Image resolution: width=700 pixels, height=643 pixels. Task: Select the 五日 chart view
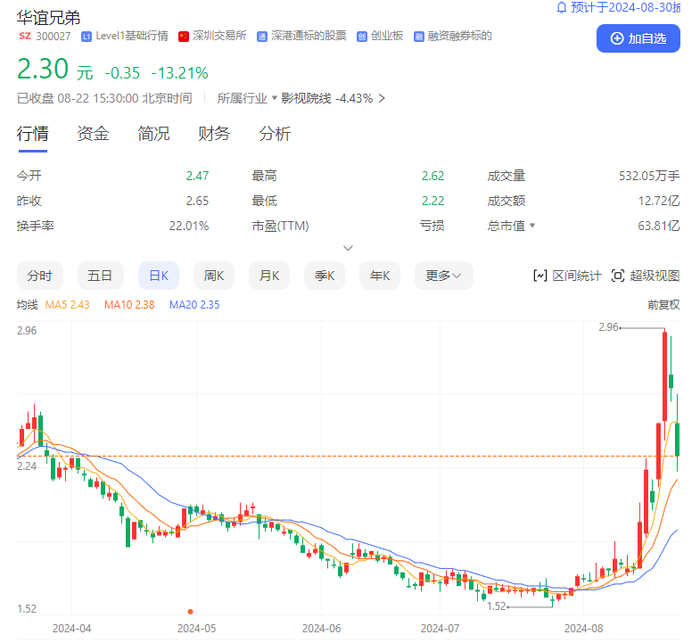point(100,276)
